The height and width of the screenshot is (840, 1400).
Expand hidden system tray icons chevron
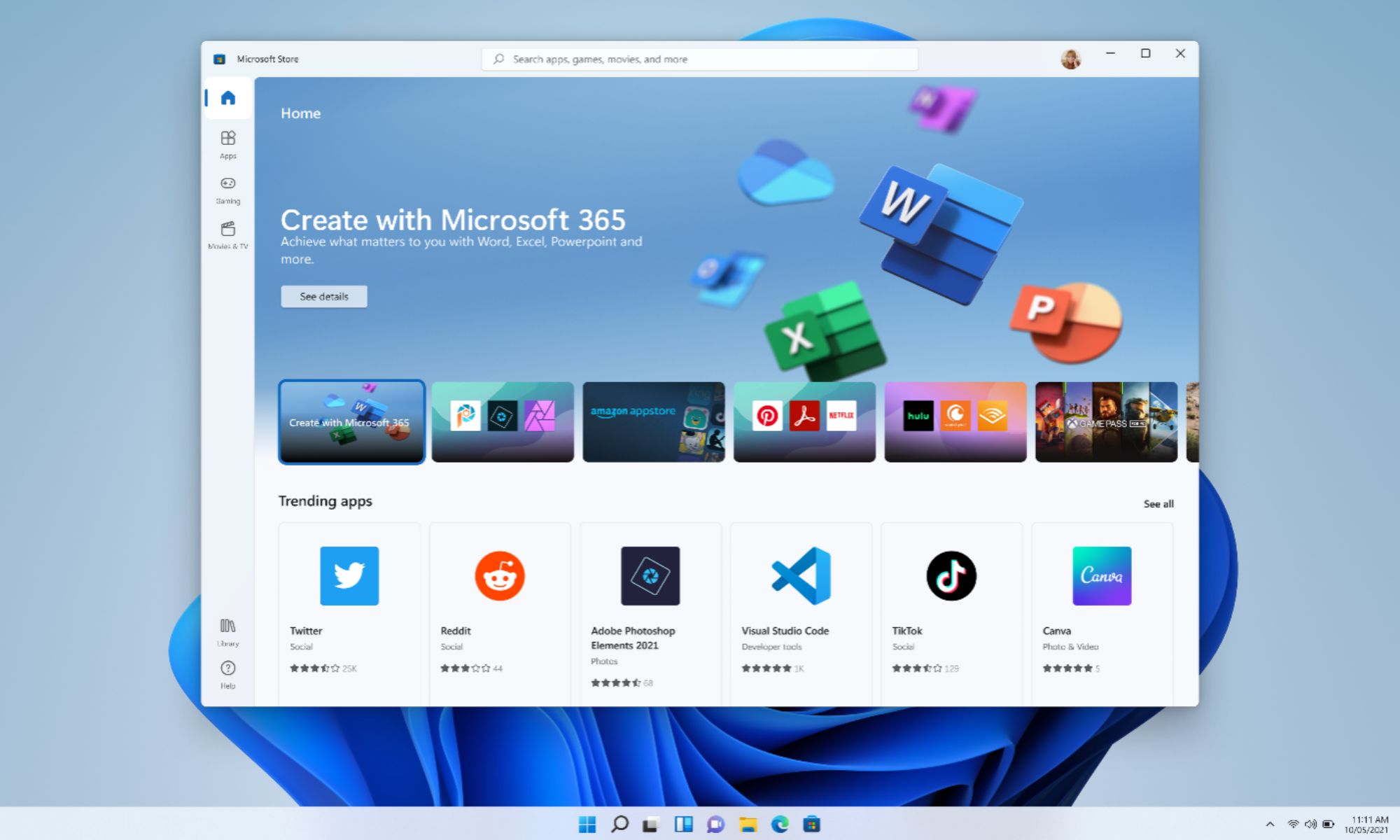click(1270, 824)
